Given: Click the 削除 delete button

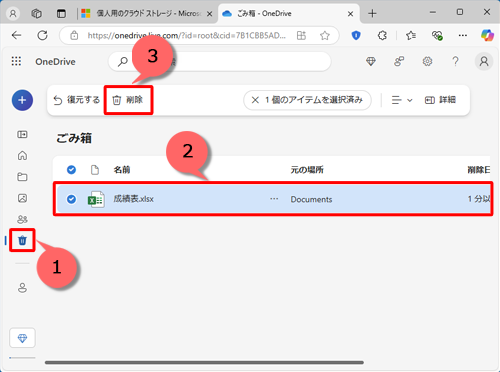Looking at the screenshot, I should [x=128, y=100].
